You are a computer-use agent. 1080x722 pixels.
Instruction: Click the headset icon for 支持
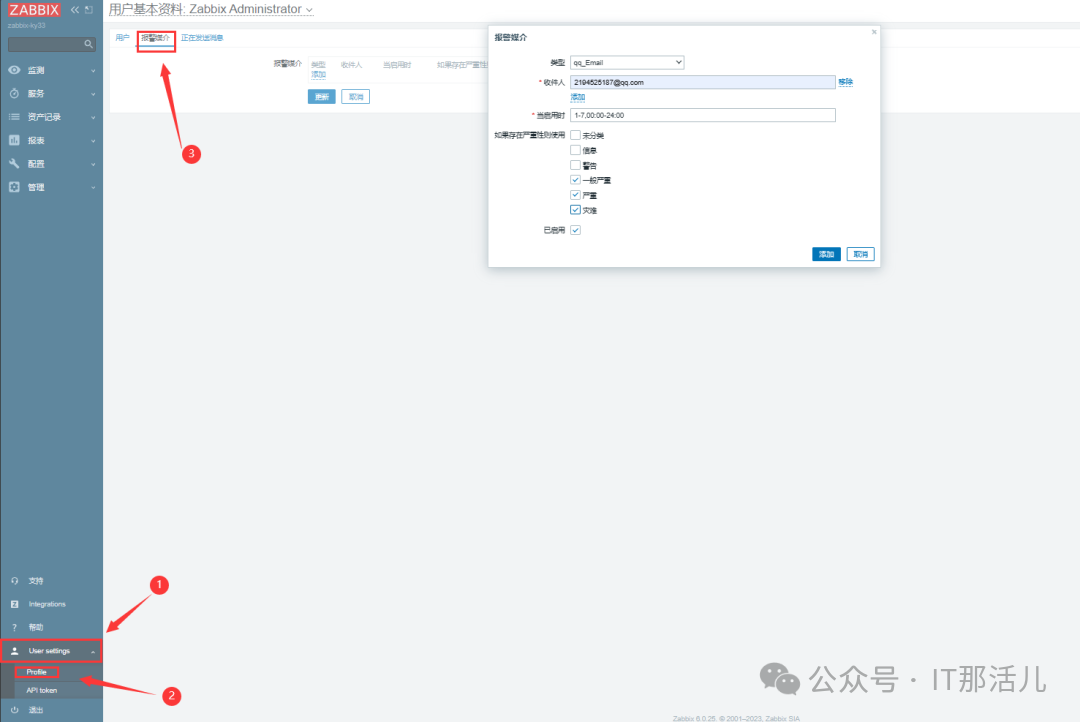[x=14, y=581]
